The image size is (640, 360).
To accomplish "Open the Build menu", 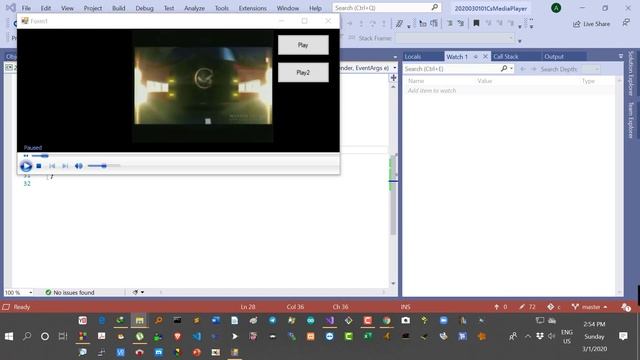I will click(119, 8).
